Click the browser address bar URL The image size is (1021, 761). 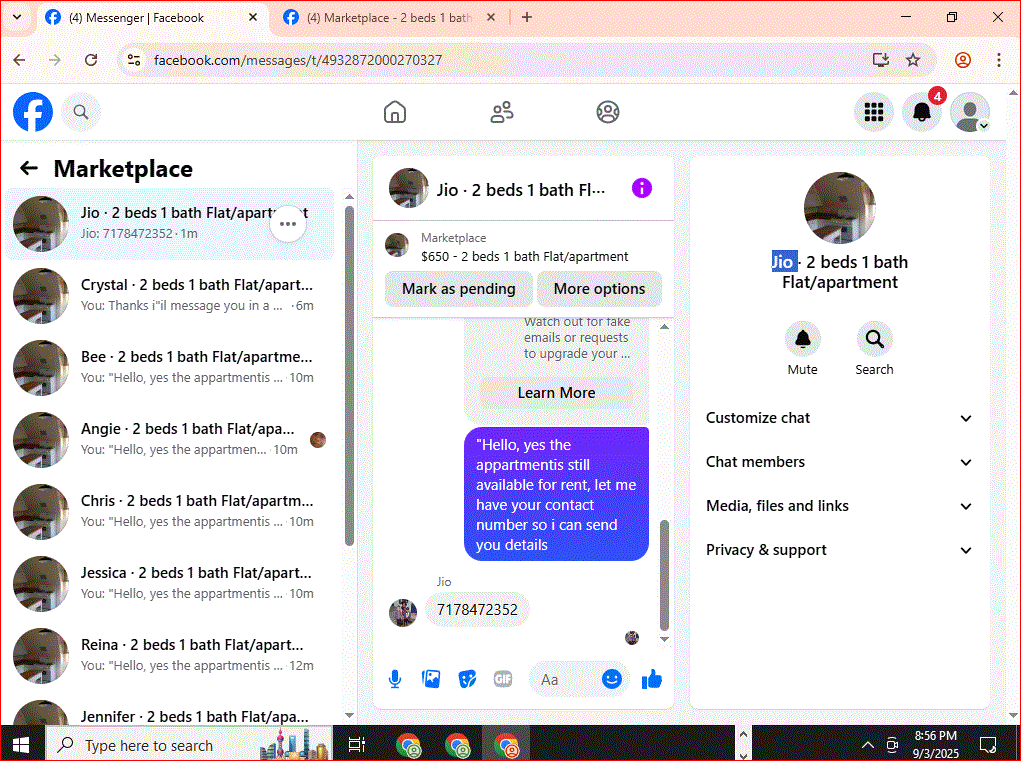(298, 60)
